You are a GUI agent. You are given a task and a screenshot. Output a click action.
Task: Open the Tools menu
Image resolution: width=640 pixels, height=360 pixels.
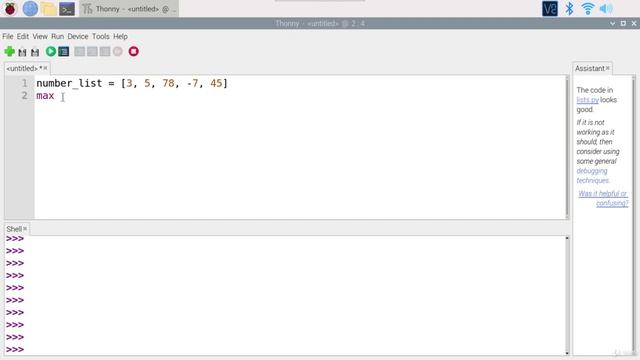(x=100, y=36)
